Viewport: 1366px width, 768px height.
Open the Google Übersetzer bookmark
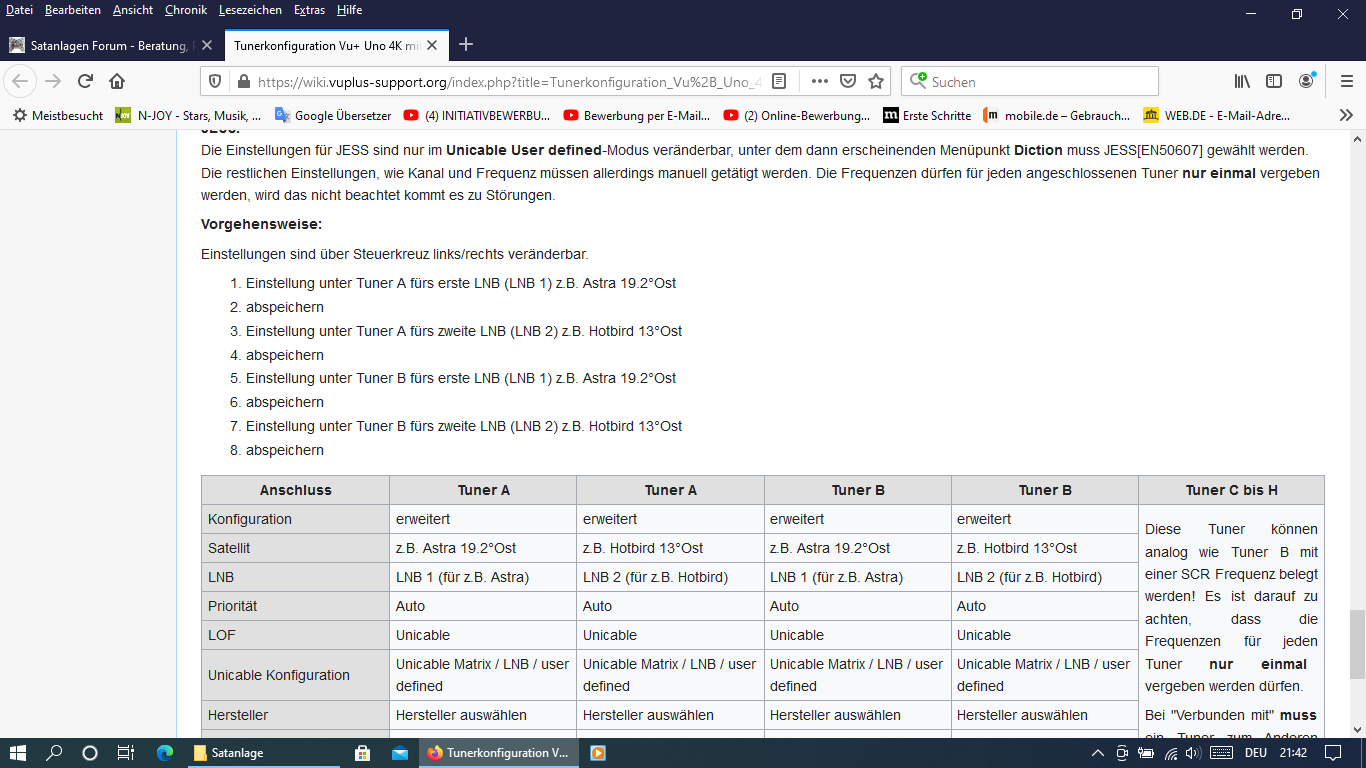333,115
